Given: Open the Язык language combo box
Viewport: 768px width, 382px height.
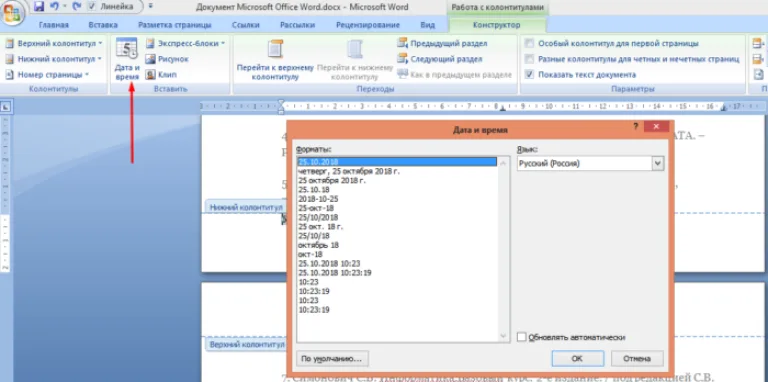Looking at the screenshot, I should pyautogui.click(x=590, y=164).
